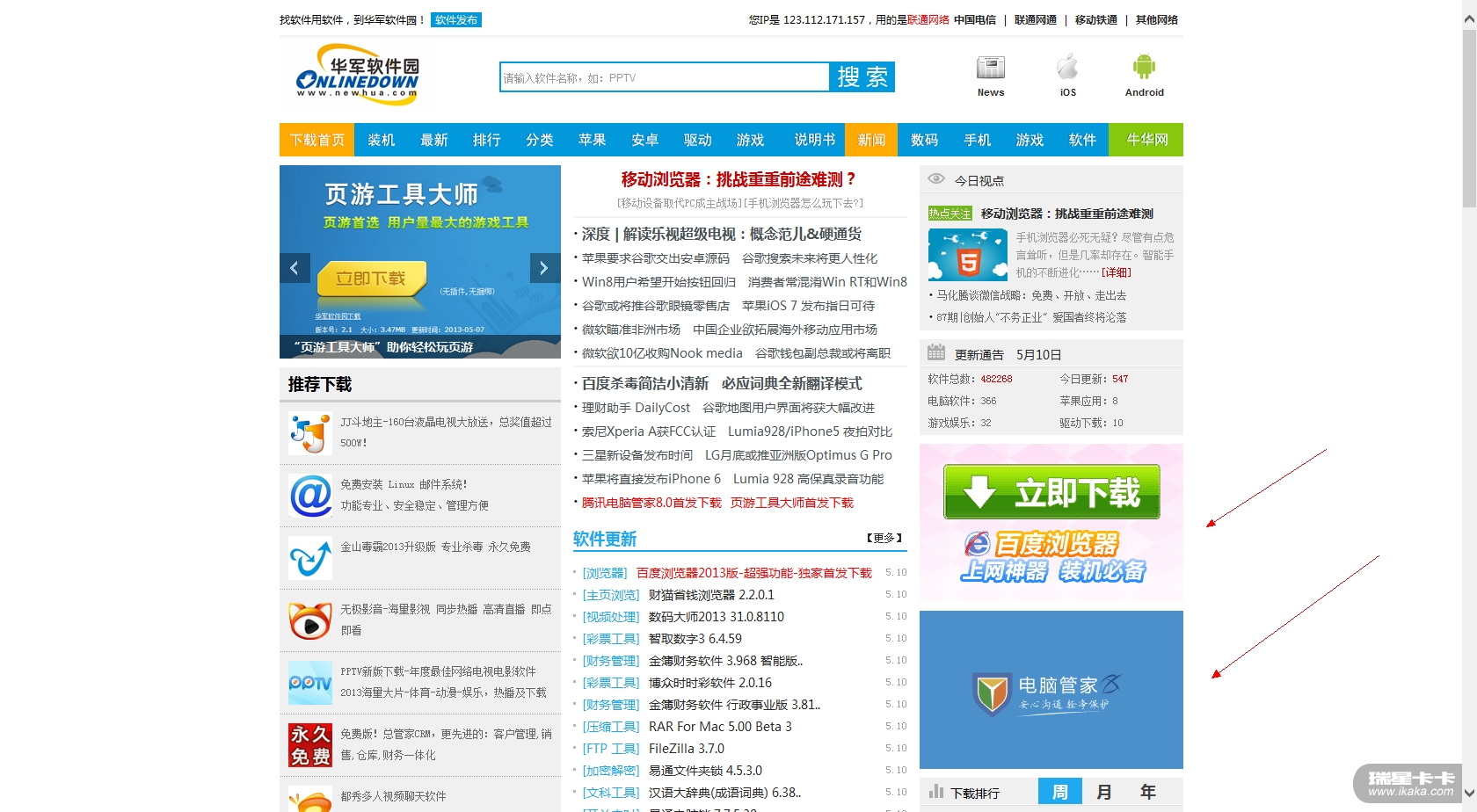Open the JJ斗地主 app icon

click(310, 433)
